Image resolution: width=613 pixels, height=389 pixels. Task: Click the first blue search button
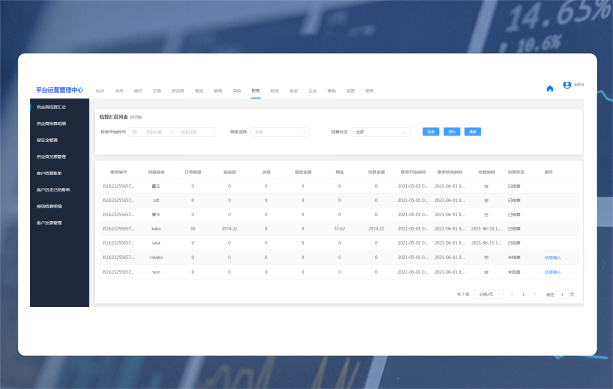coord(431,132)
